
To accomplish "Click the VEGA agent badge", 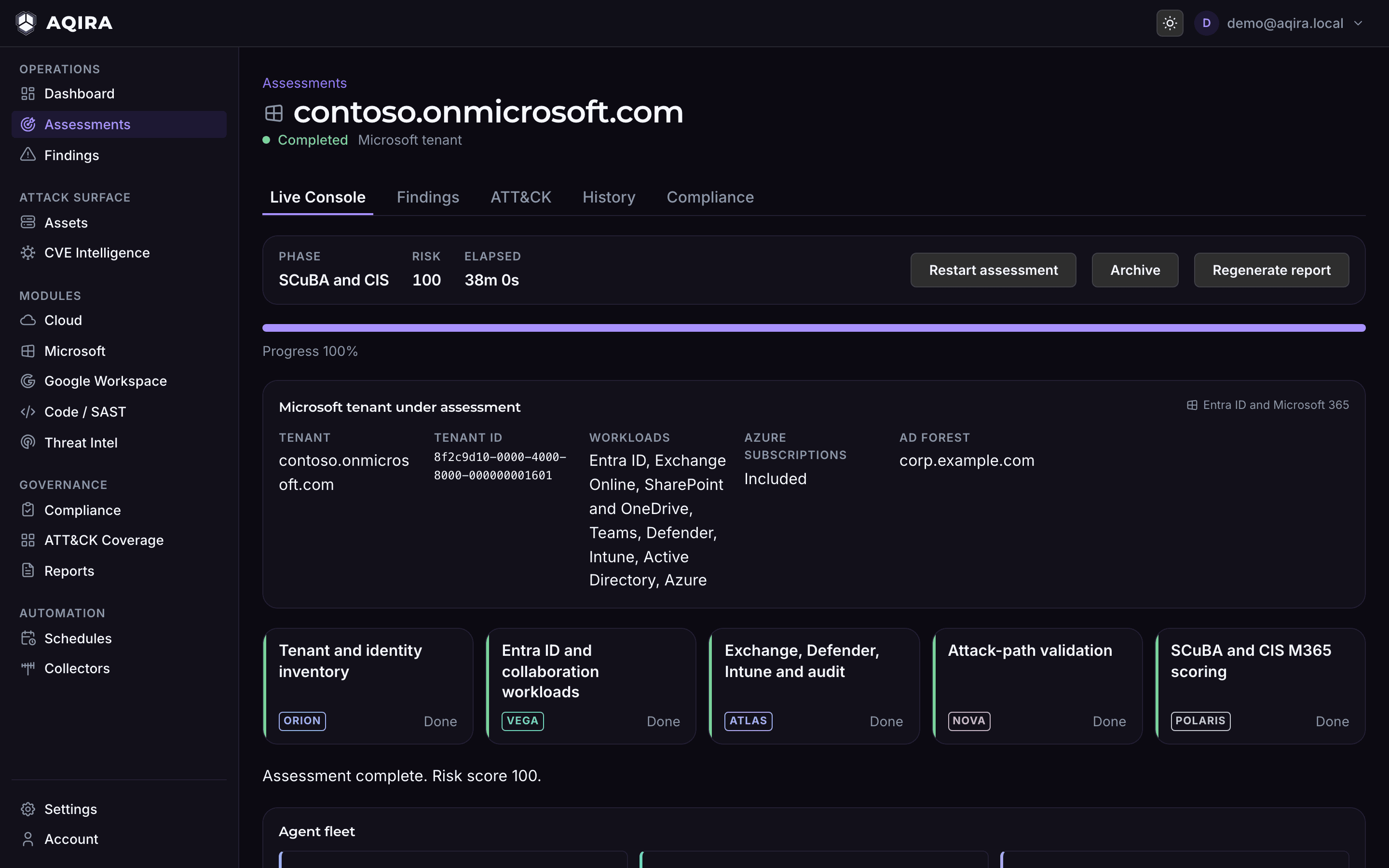I will pyautogui.click(x=522, y=721).
